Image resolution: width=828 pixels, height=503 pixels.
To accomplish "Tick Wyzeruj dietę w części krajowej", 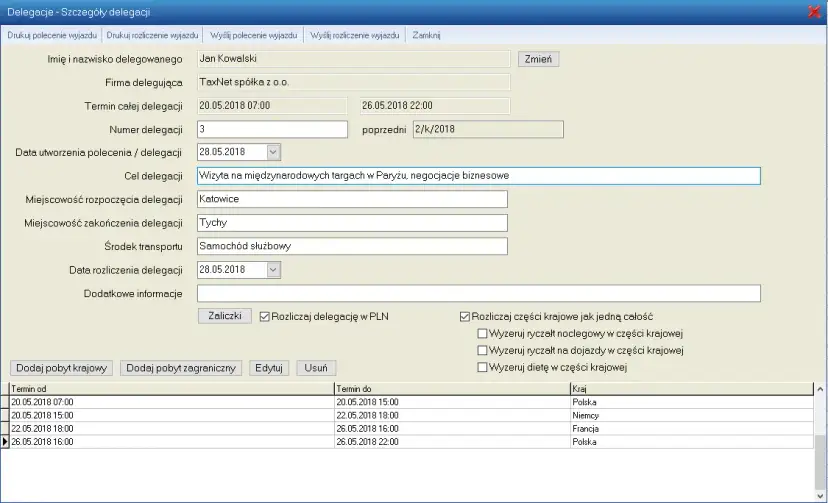I will pyautogui.click(x=484, y=368).
